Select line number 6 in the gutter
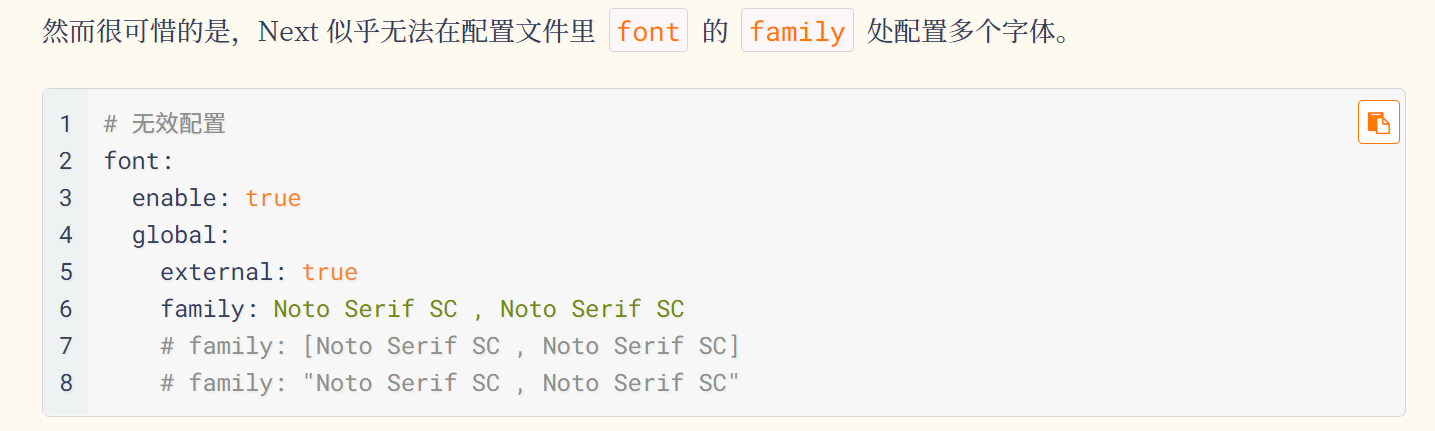 coord(66,309)
